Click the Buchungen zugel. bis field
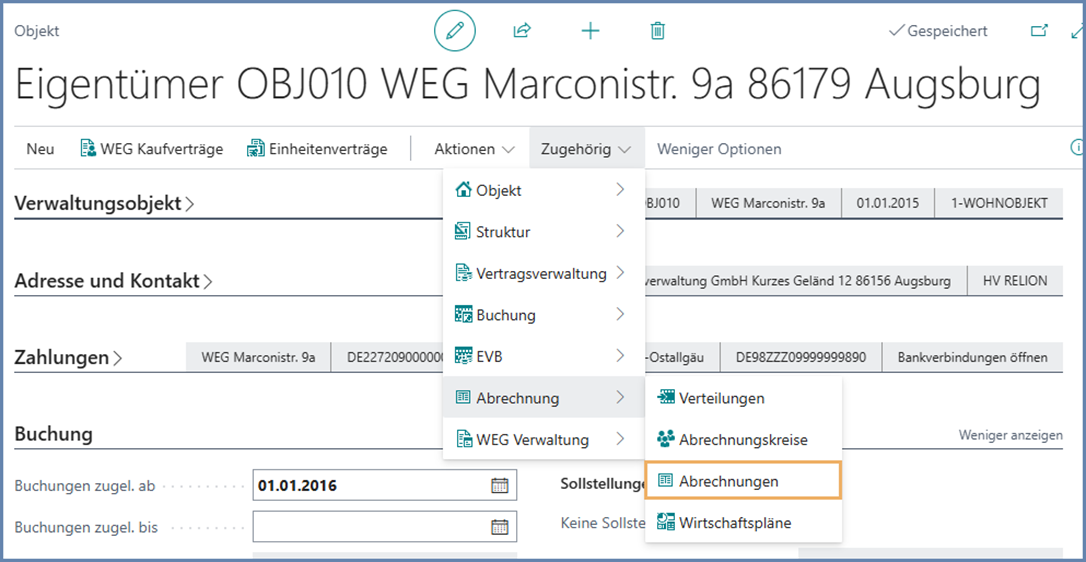This screenshot has width=1086, height=562. 370,527
